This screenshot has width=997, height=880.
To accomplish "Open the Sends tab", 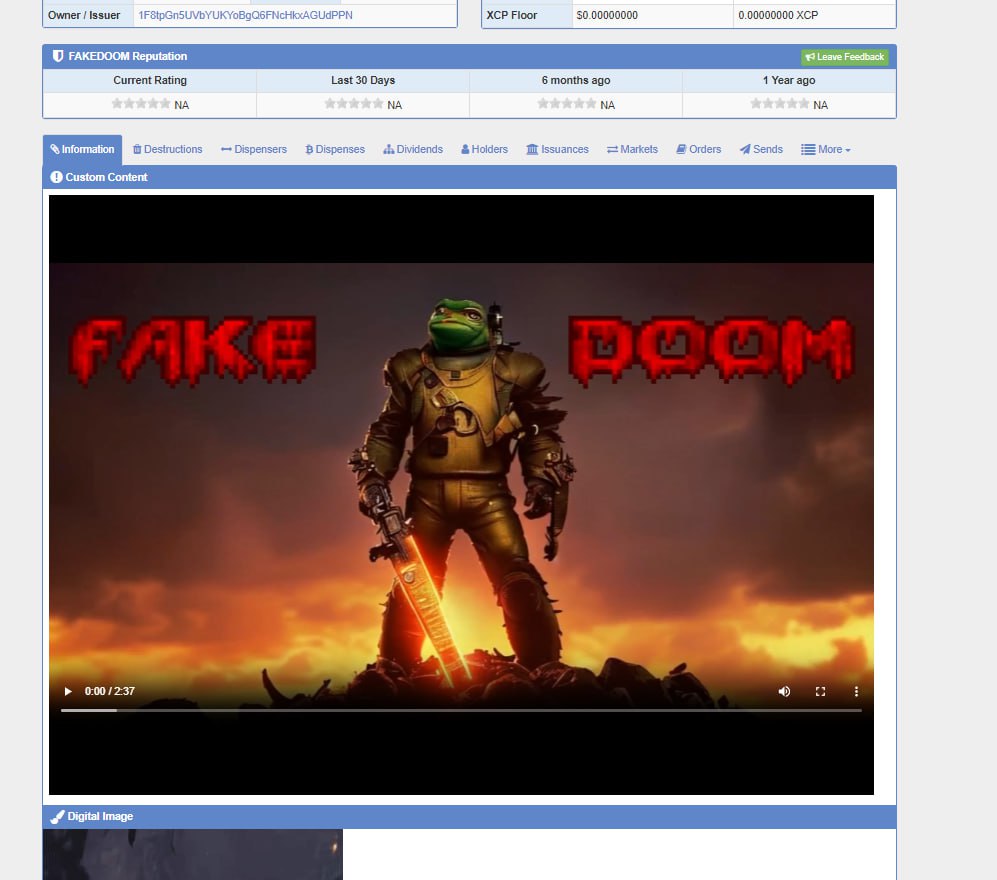I will (761, 149).
